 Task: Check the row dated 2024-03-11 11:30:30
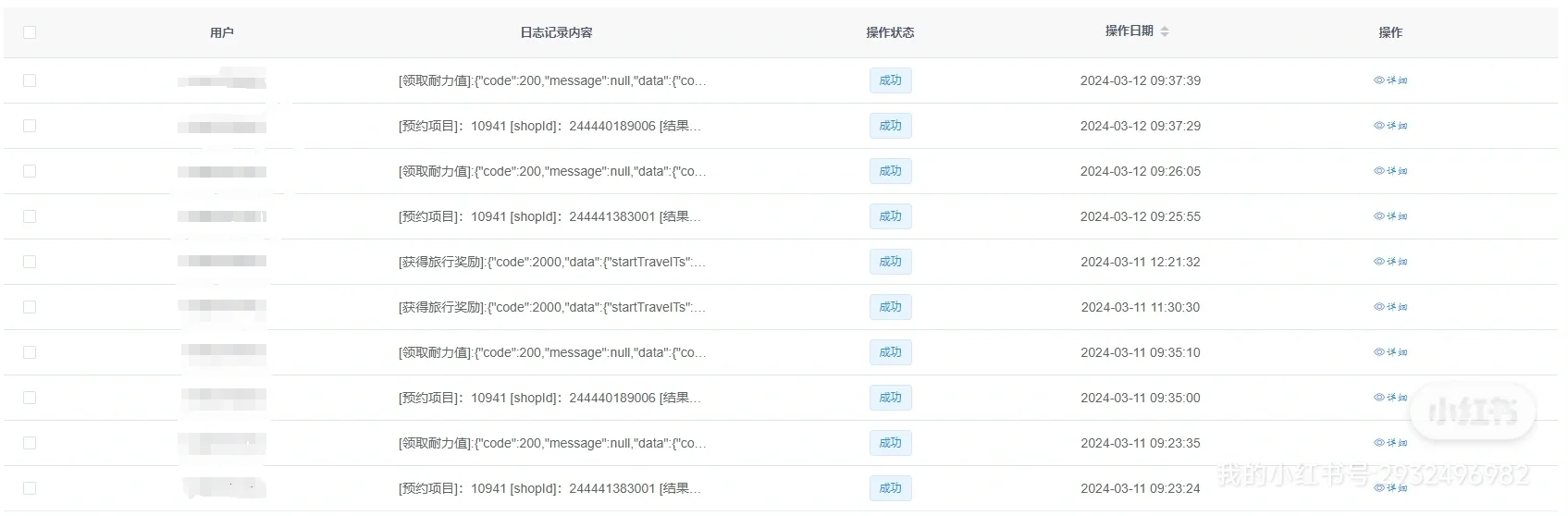[x=30, y=307]
